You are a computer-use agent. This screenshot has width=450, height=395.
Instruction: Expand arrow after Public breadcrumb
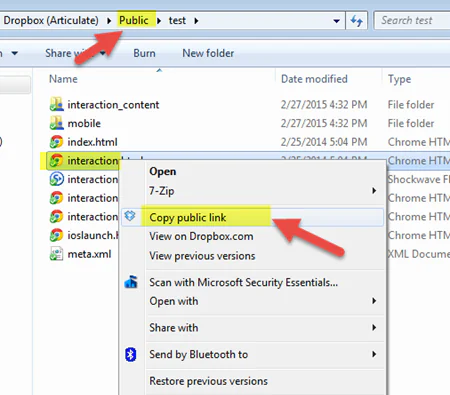[x=159, y=21]
